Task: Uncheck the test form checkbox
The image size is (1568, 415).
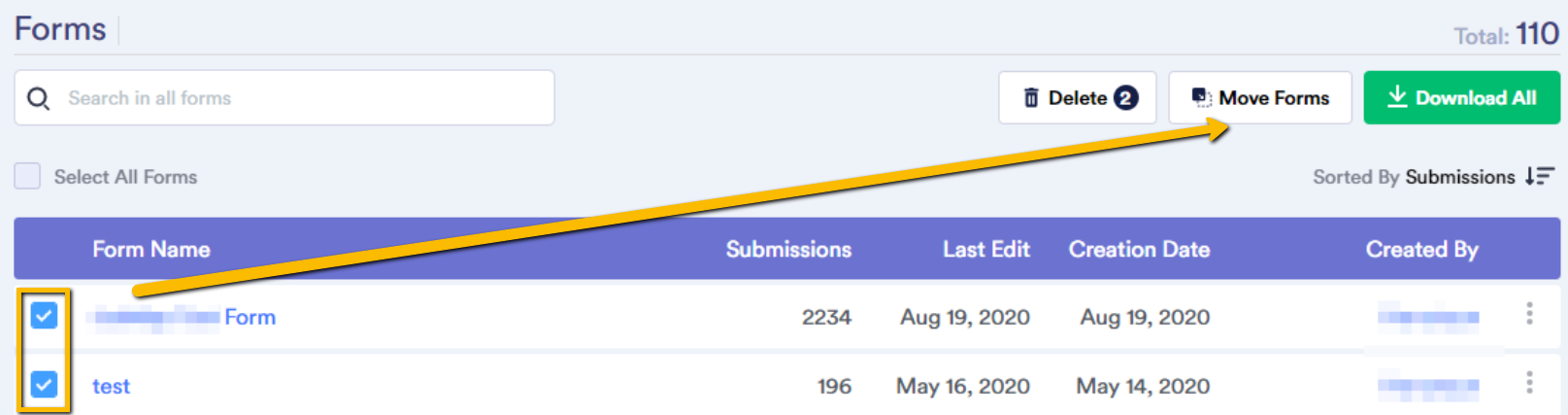Action: [44, 385]
